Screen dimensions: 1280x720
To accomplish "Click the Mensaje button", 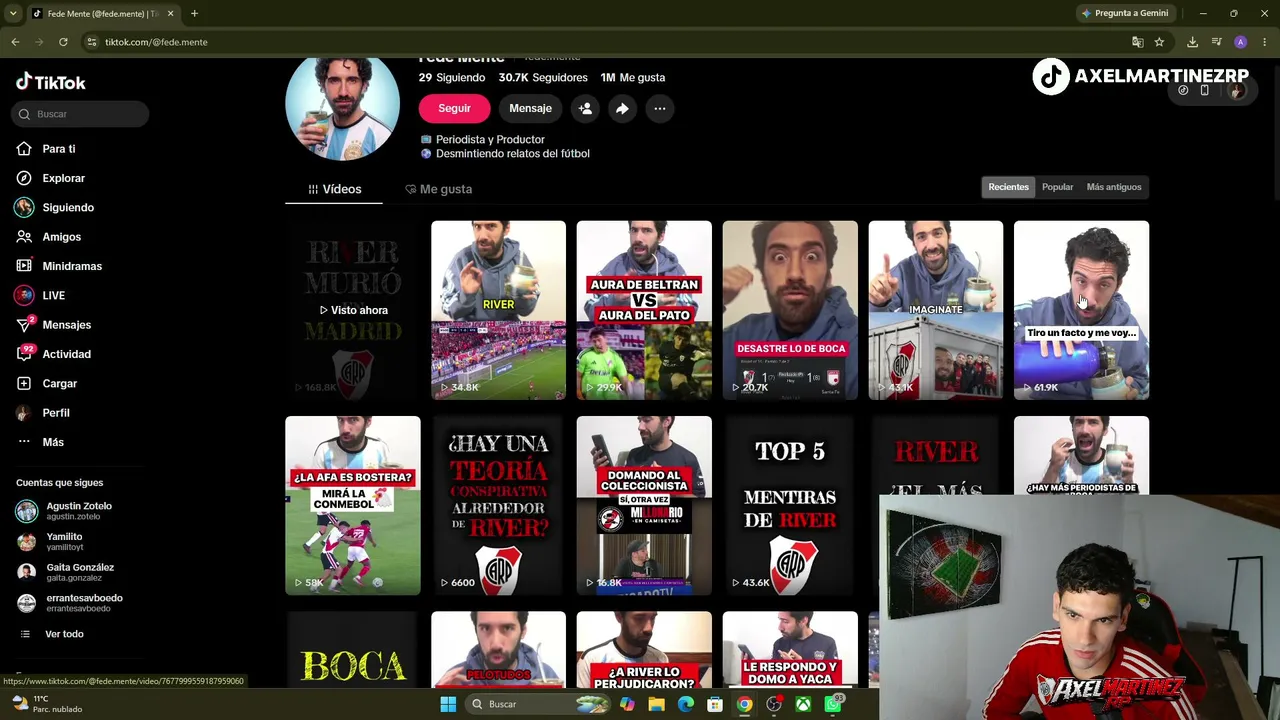I will pos(530,108).
